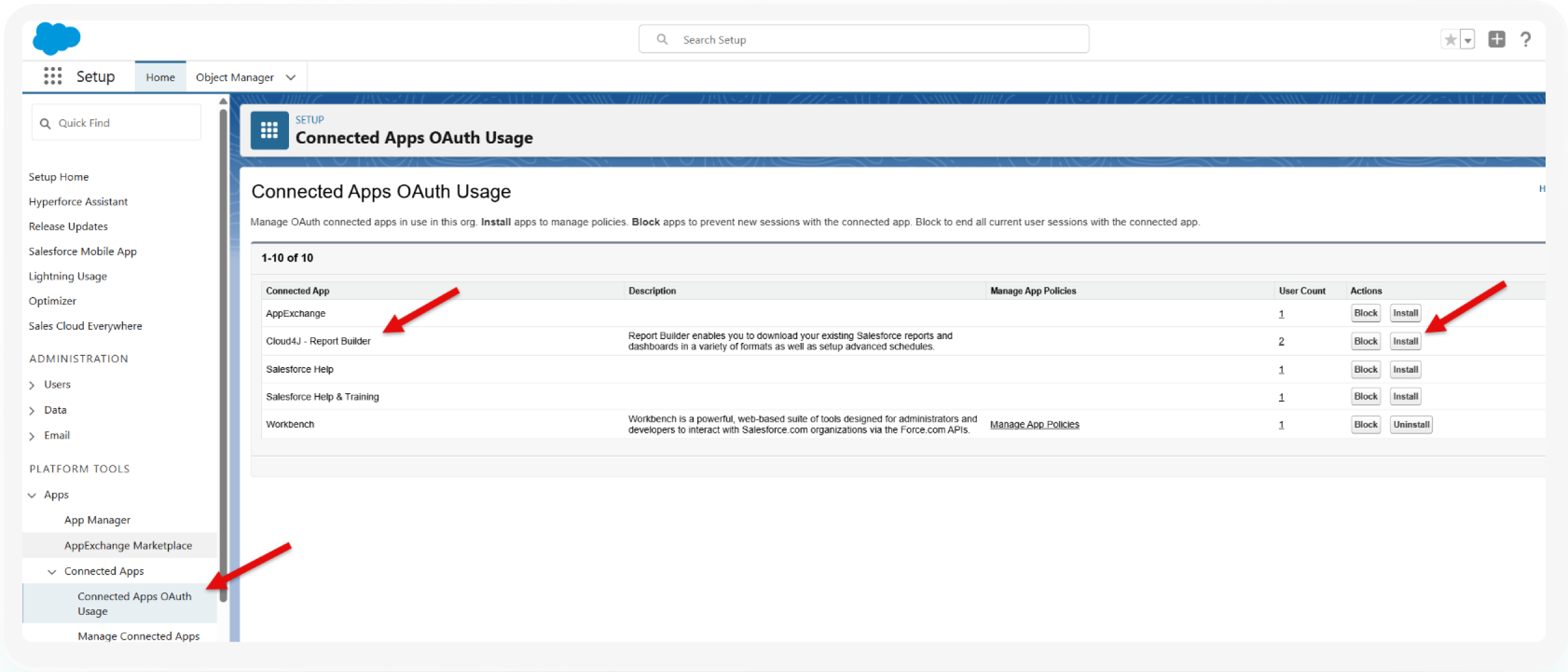Open Optimizer
The image size is (1568, 672).
[x=52, y=301]
